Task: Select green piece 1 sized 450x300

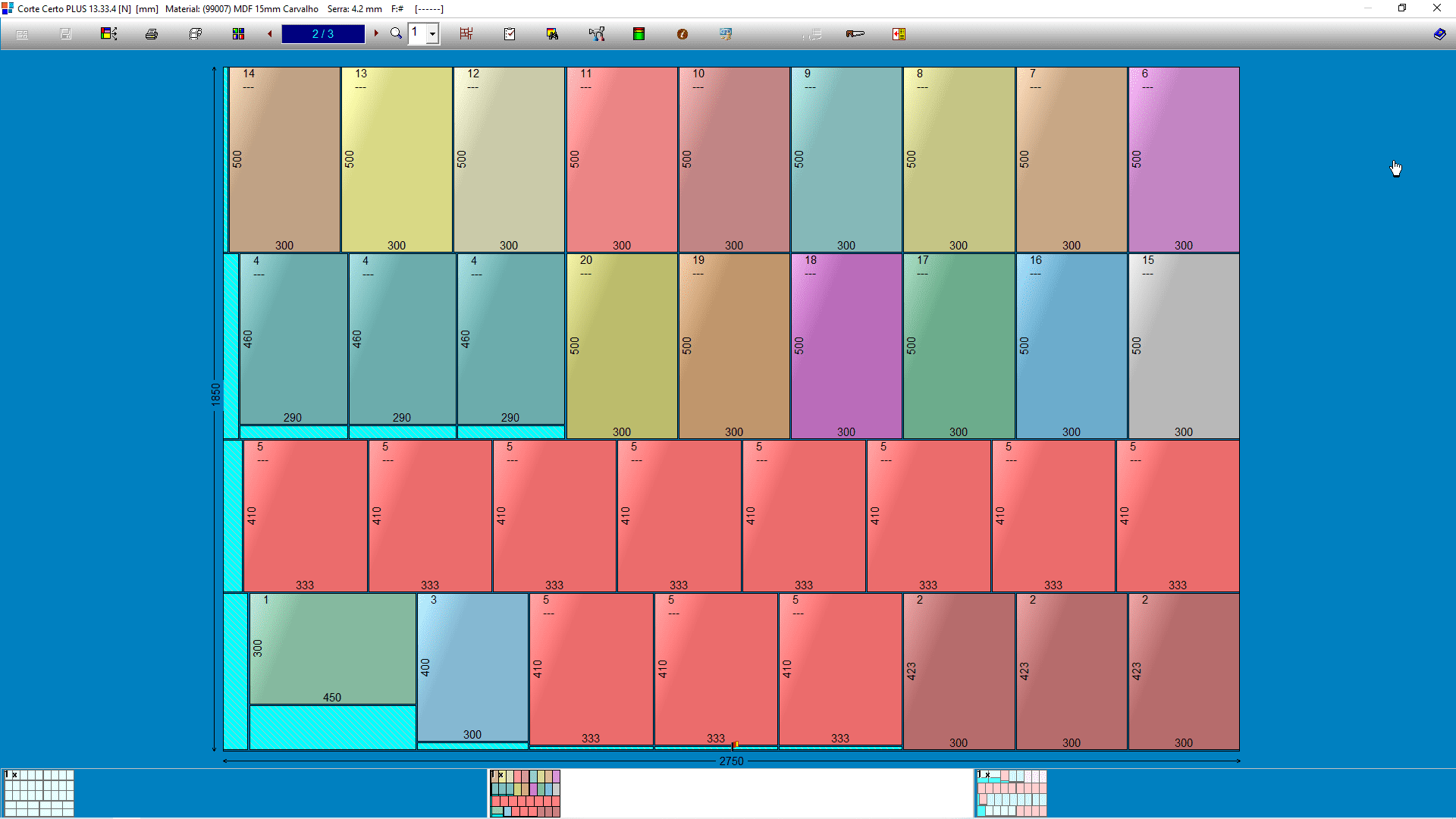Action: (332, 649)
